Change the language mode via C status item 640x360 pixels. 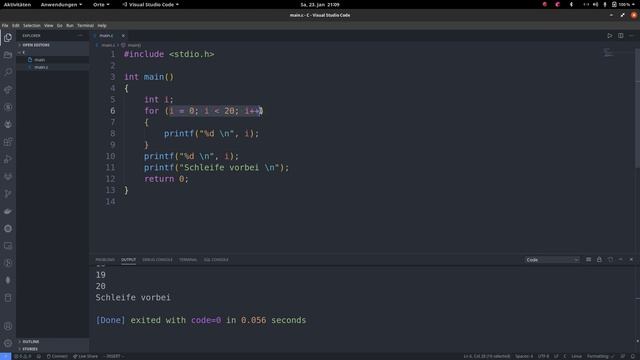[x=565, y=356]
